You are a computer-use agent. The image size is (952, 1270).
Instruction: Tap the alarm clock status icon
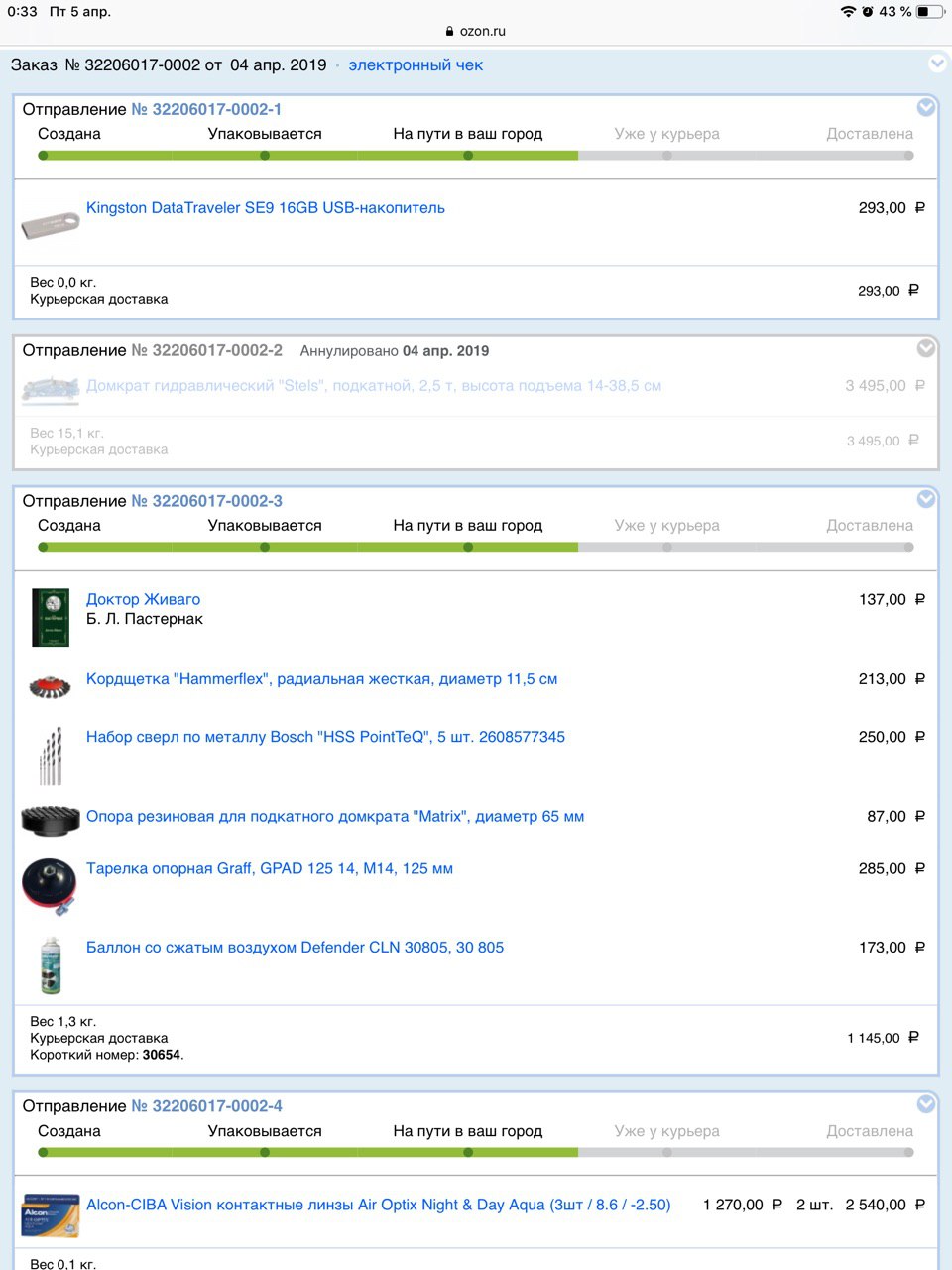868,12
